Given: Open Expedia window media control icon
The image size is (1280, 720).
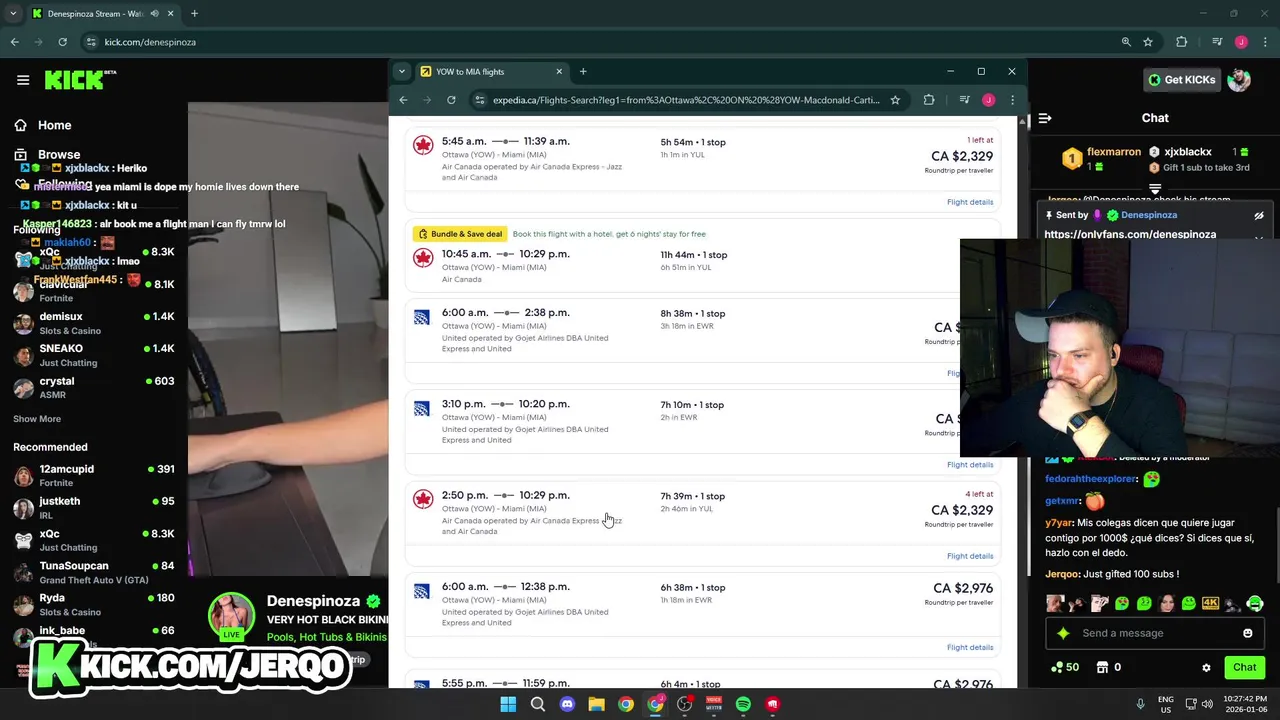Looking at the screenshot, I should [x=964, y=100].
